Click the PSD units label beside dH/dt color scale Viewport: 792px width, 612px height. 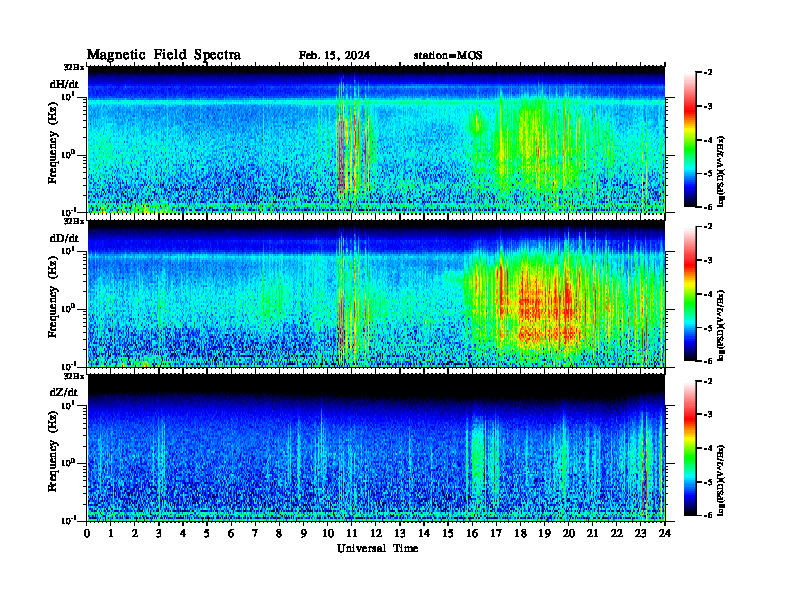tap(721, 170)
